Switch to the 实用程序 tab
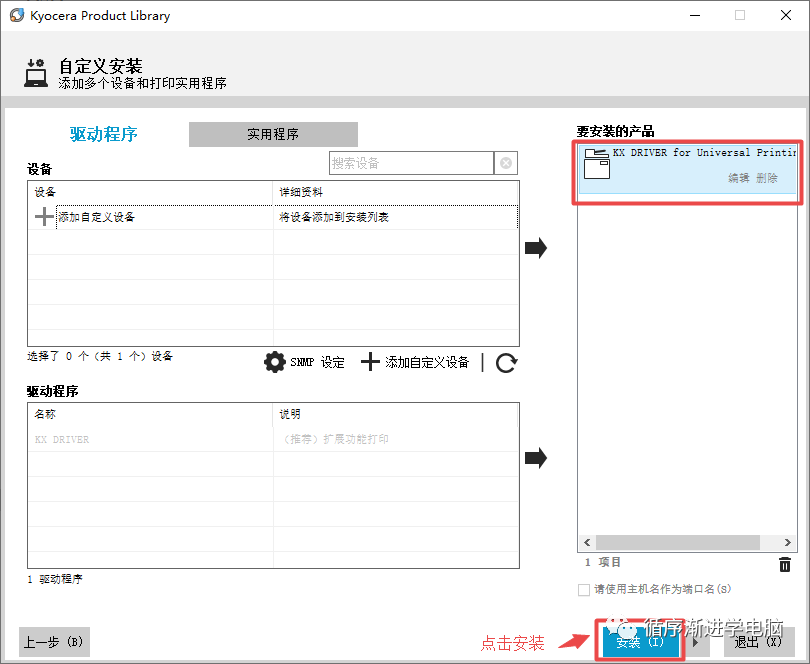Viewport: 810px width, 664px height. 273,134
